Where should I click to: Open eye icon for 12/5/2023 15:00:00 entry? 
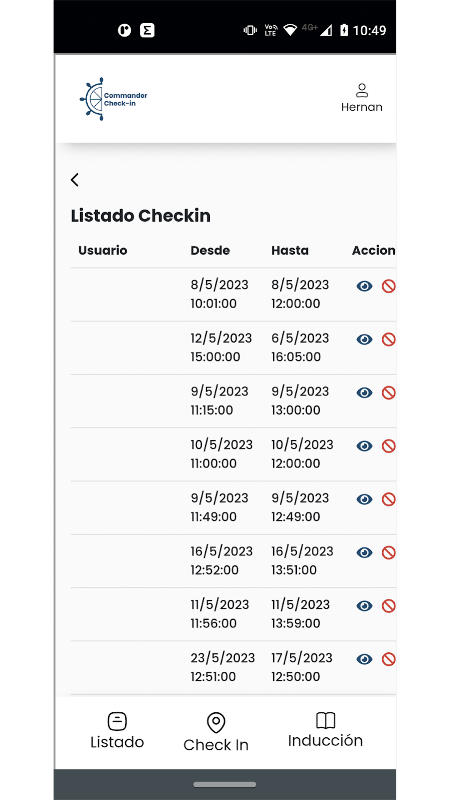click(x=364, y=339)
